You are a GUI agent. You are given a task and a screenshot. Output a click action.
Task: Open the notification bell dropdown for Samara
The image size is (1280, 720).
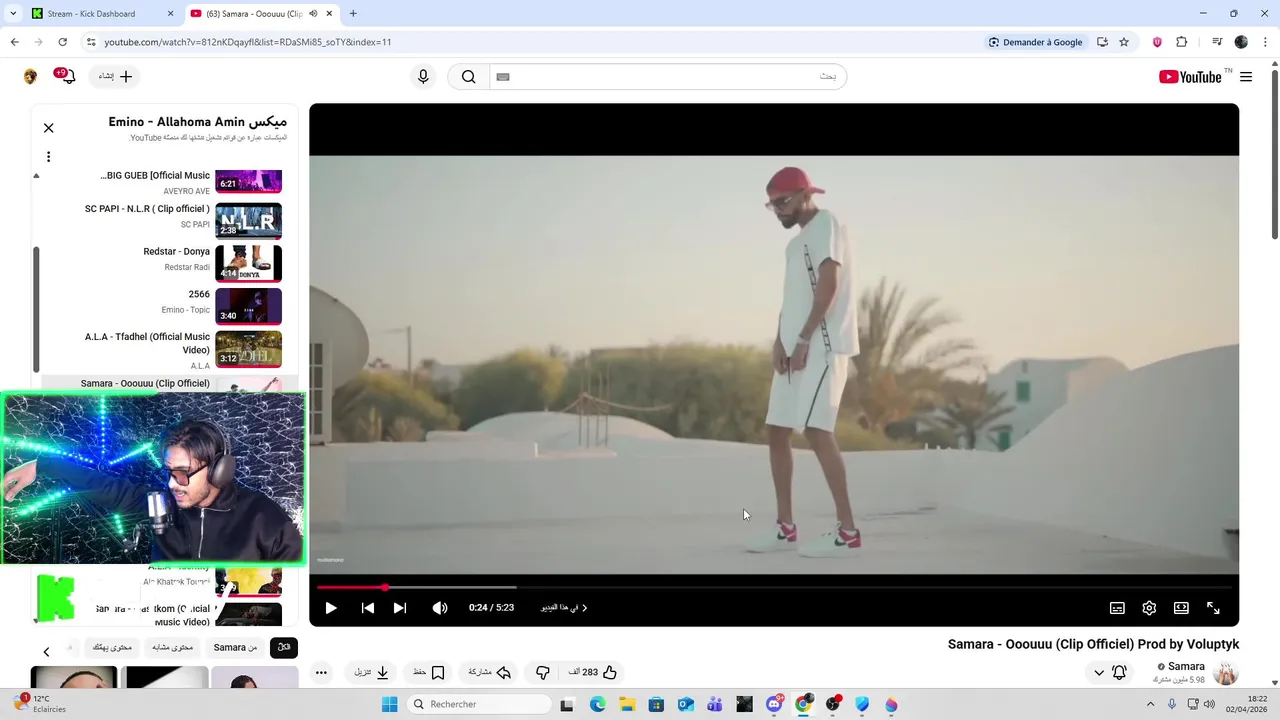(1109, 672)
